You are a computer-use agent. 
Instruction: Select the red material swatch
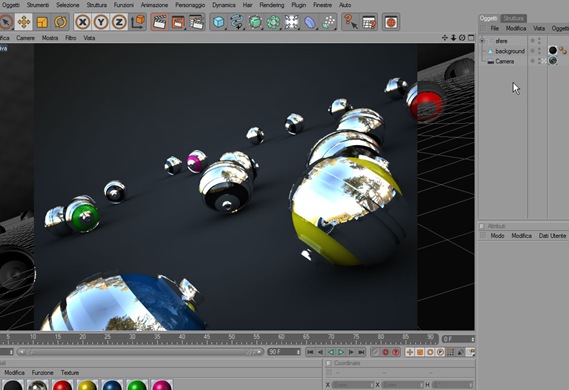(x=62, y=385)
